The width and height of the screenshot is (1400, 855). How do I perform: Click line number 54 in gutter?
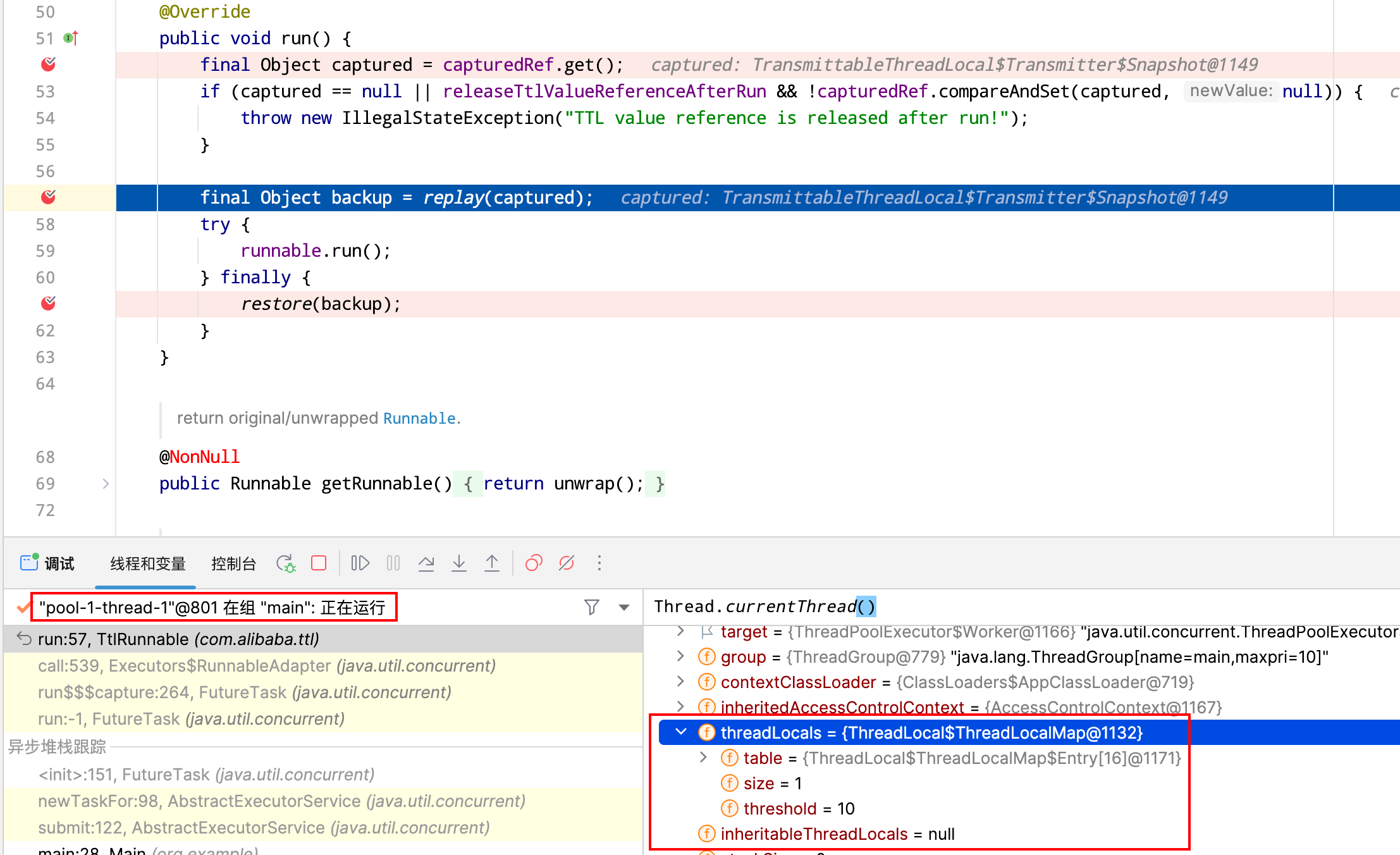46,118
